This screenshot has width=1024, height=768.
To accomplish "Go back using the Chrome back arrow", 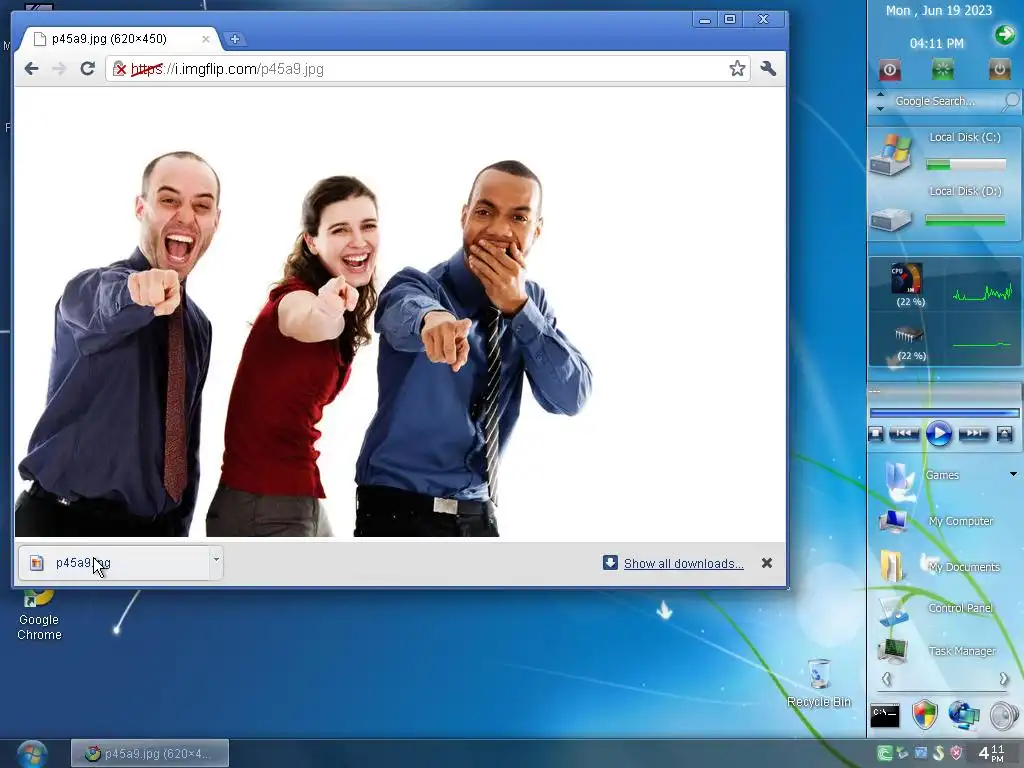I will coord(31,69).
